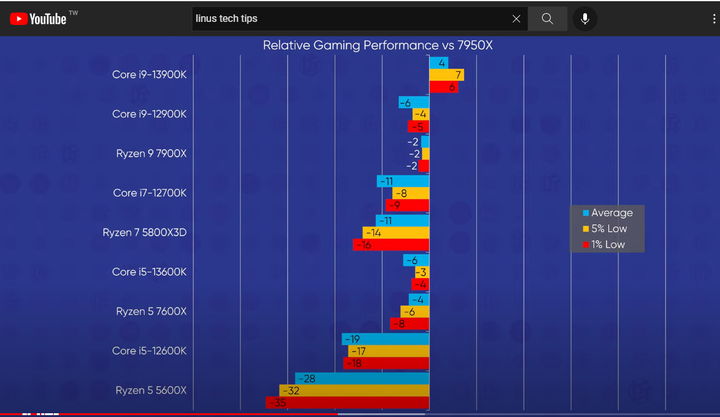Viewport: 720px width, 417px height.
Task: Click the blue Average legend swatch
Action: (585, 213)
